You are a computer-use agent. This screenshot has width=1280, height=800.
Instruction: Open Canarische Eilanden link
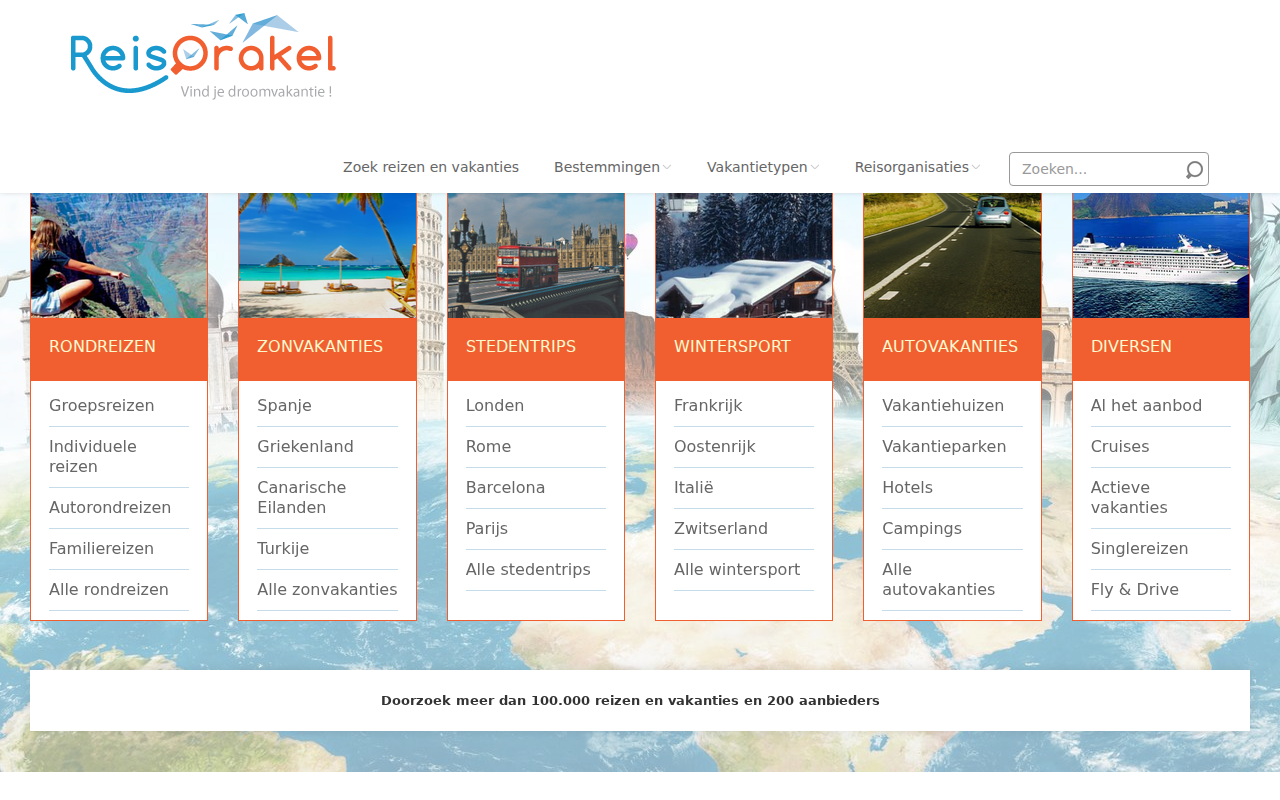[x=302, y=498]
